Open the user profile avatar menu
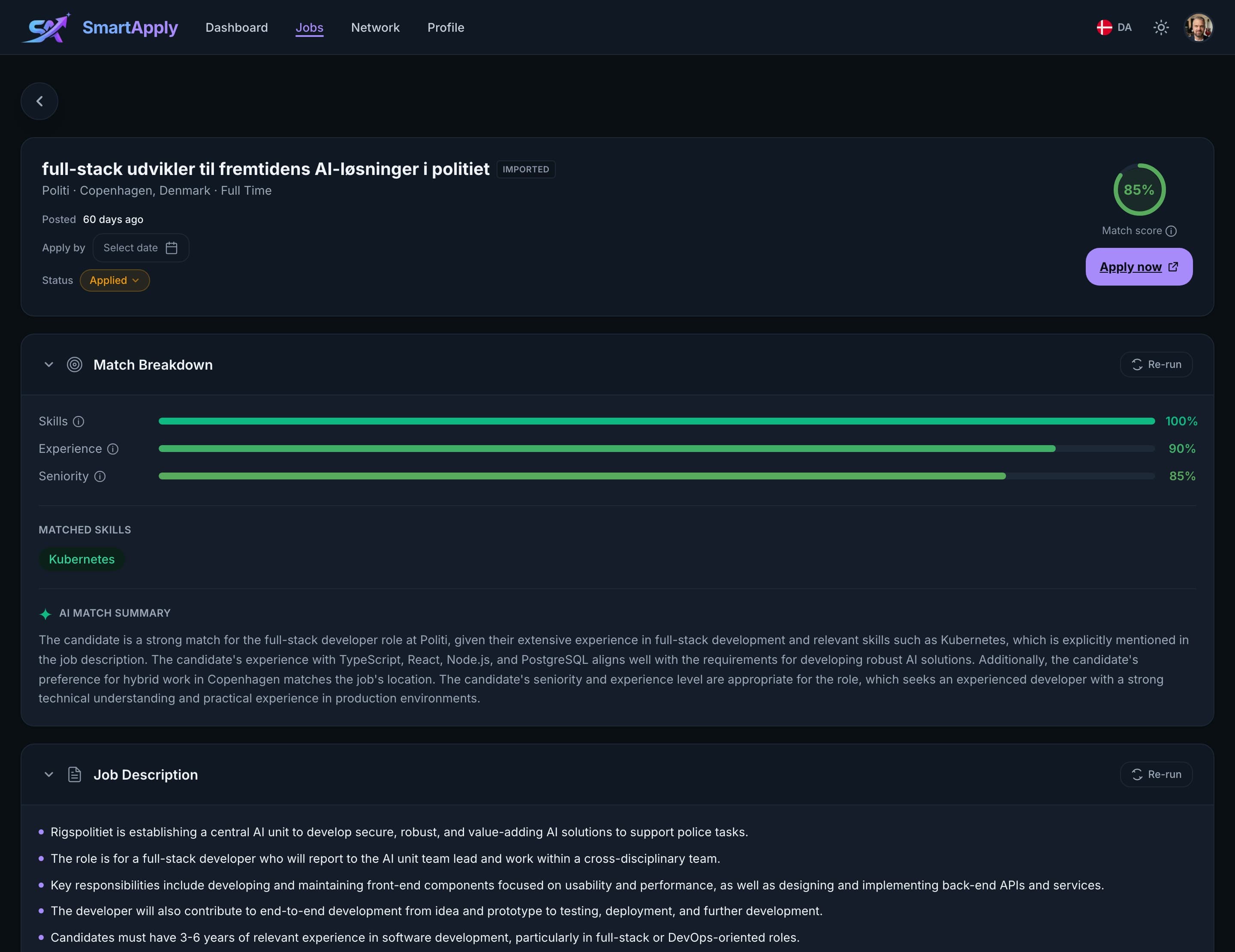Screen dimensions: 1235x952 1198,27
